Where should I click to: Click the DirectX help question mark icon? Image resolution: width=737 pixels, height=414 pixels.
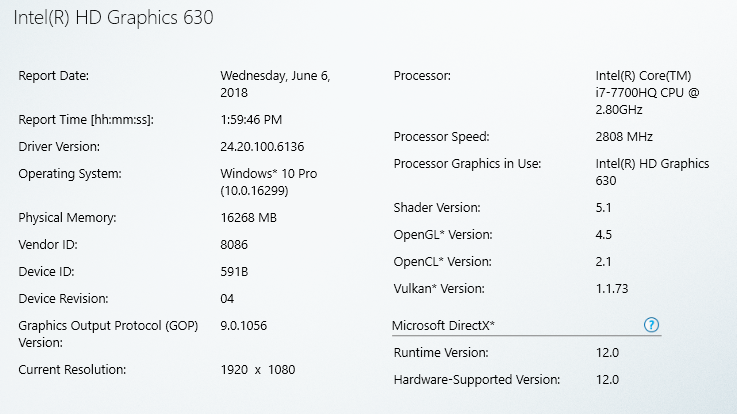(651, 325)
